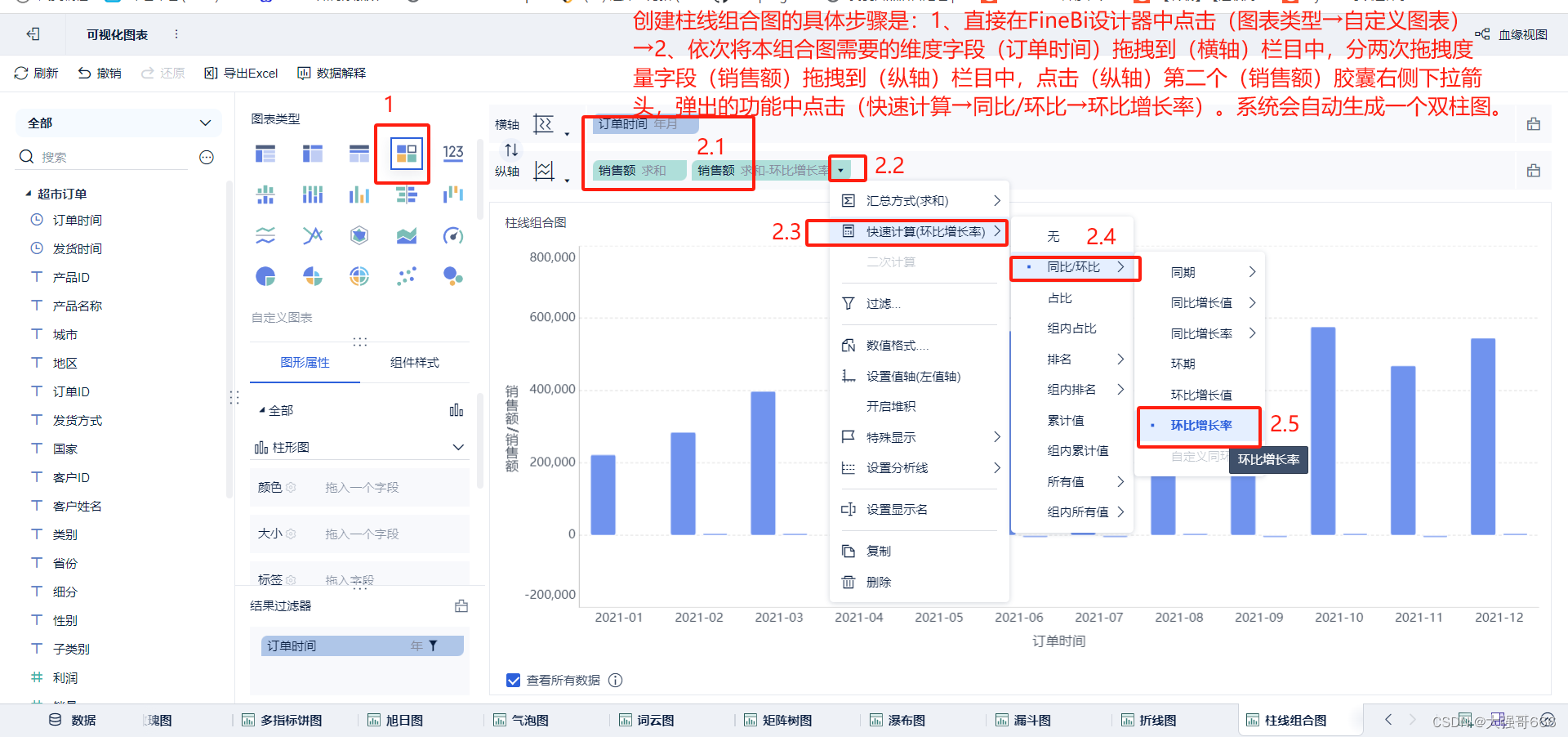Open the 柱形图 chart shape dropdown
Image resolution: width=1568 pixels, height=737 pixels.
pyautogui.click(x=359, y=447)
